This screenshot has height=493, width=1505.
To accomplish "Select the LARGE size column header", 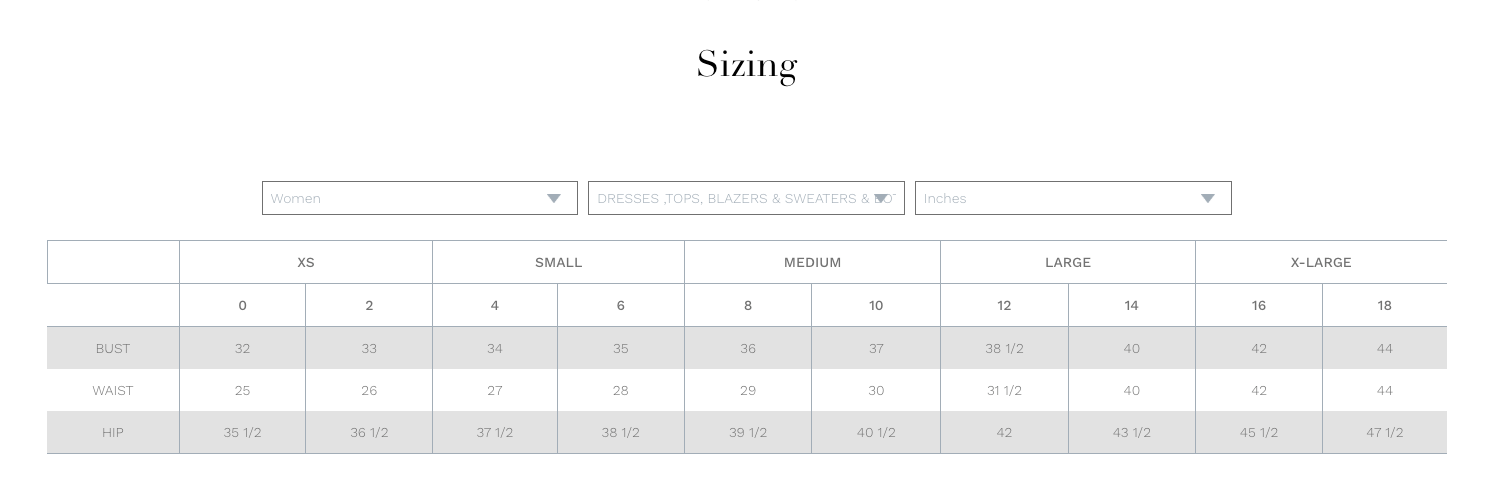I will tap(1068, 262).
